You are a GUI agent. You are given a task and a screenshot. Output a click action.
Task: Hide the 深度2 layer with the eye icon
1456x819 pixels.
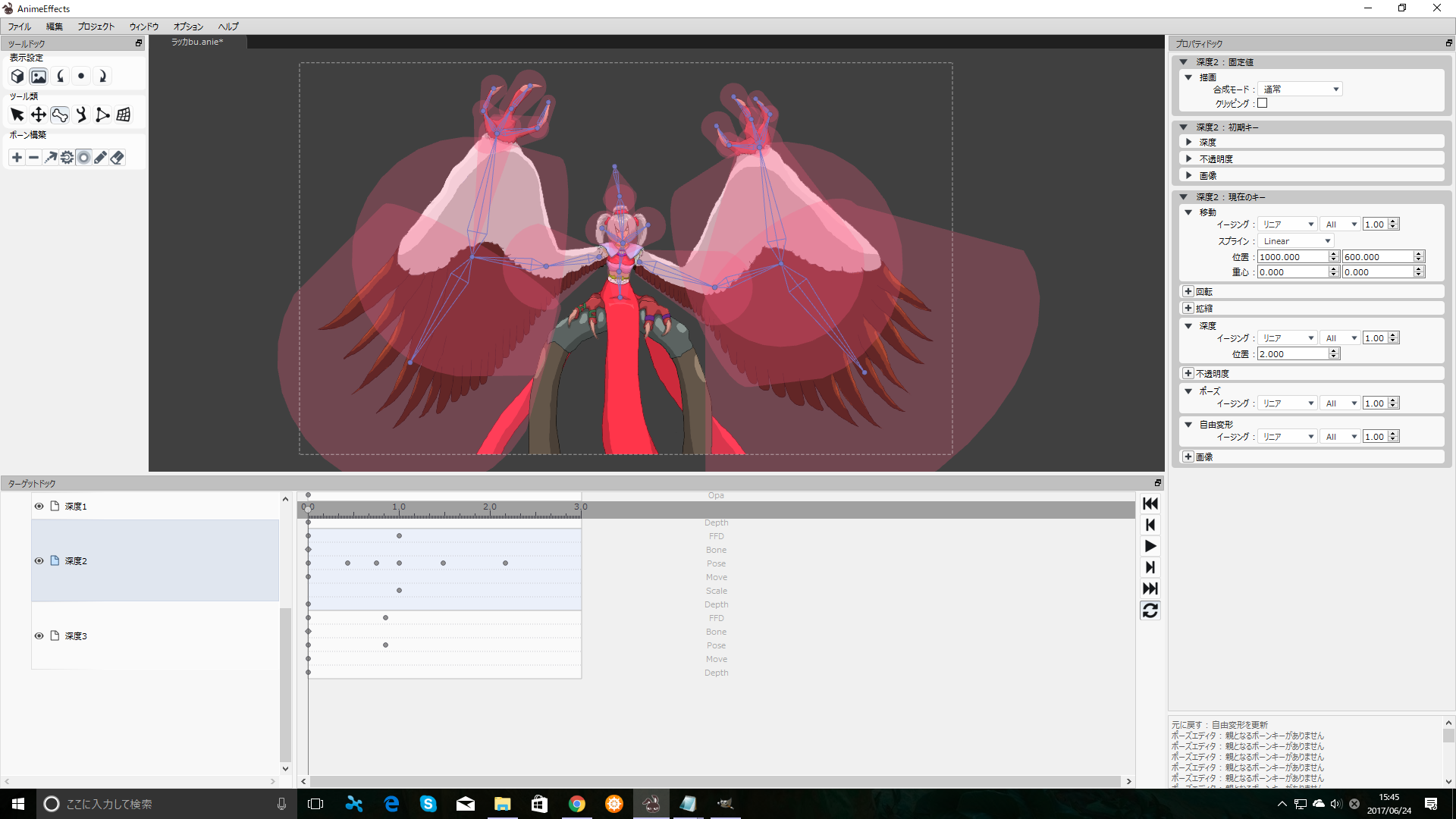click(x=39, y=561)
